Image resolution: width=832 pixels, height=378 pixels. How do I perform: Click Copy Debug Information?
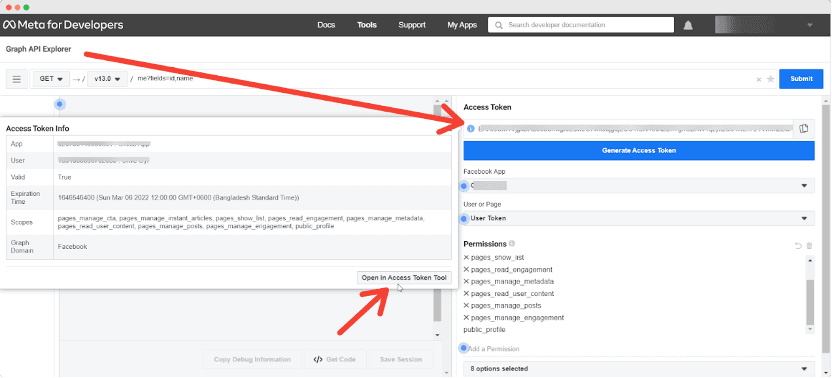(x=252, y=359)
